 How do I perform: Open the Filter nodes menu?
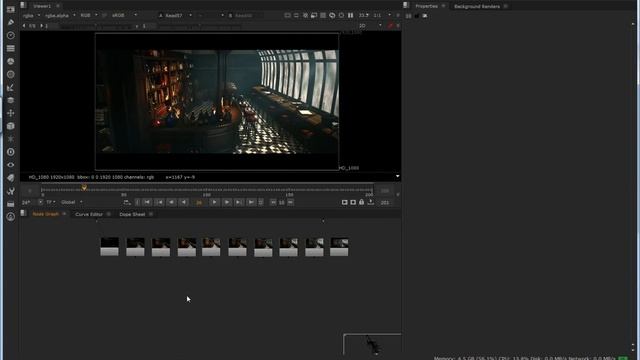pyautogui.click(x=11, y=74)
